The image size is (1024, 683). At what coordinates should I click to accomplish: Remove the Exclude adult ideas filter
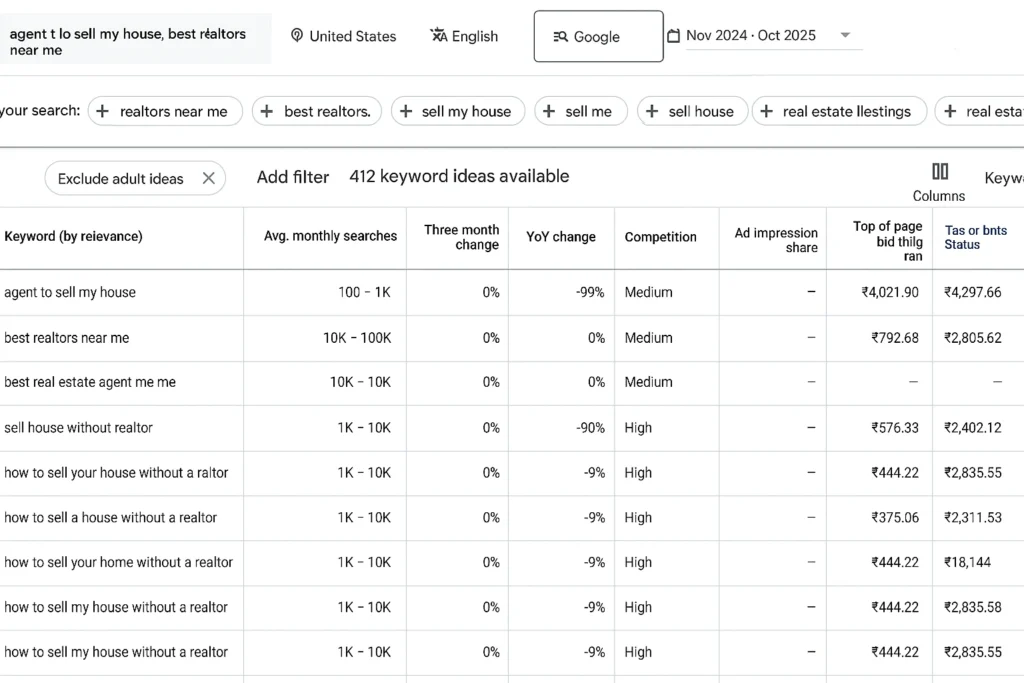coord(208,178)
